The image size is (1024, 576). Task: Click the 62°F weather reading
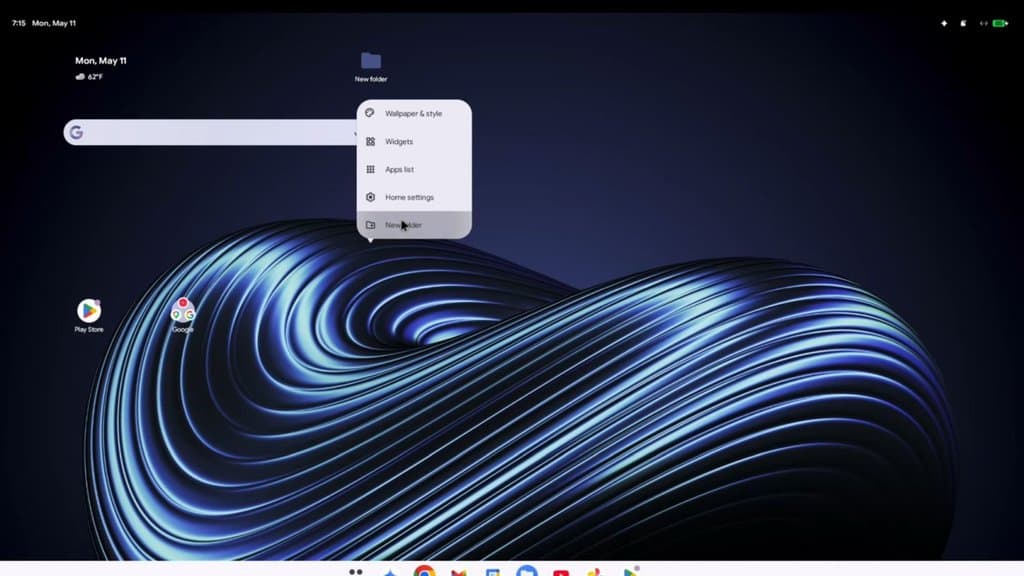[95, 76]
